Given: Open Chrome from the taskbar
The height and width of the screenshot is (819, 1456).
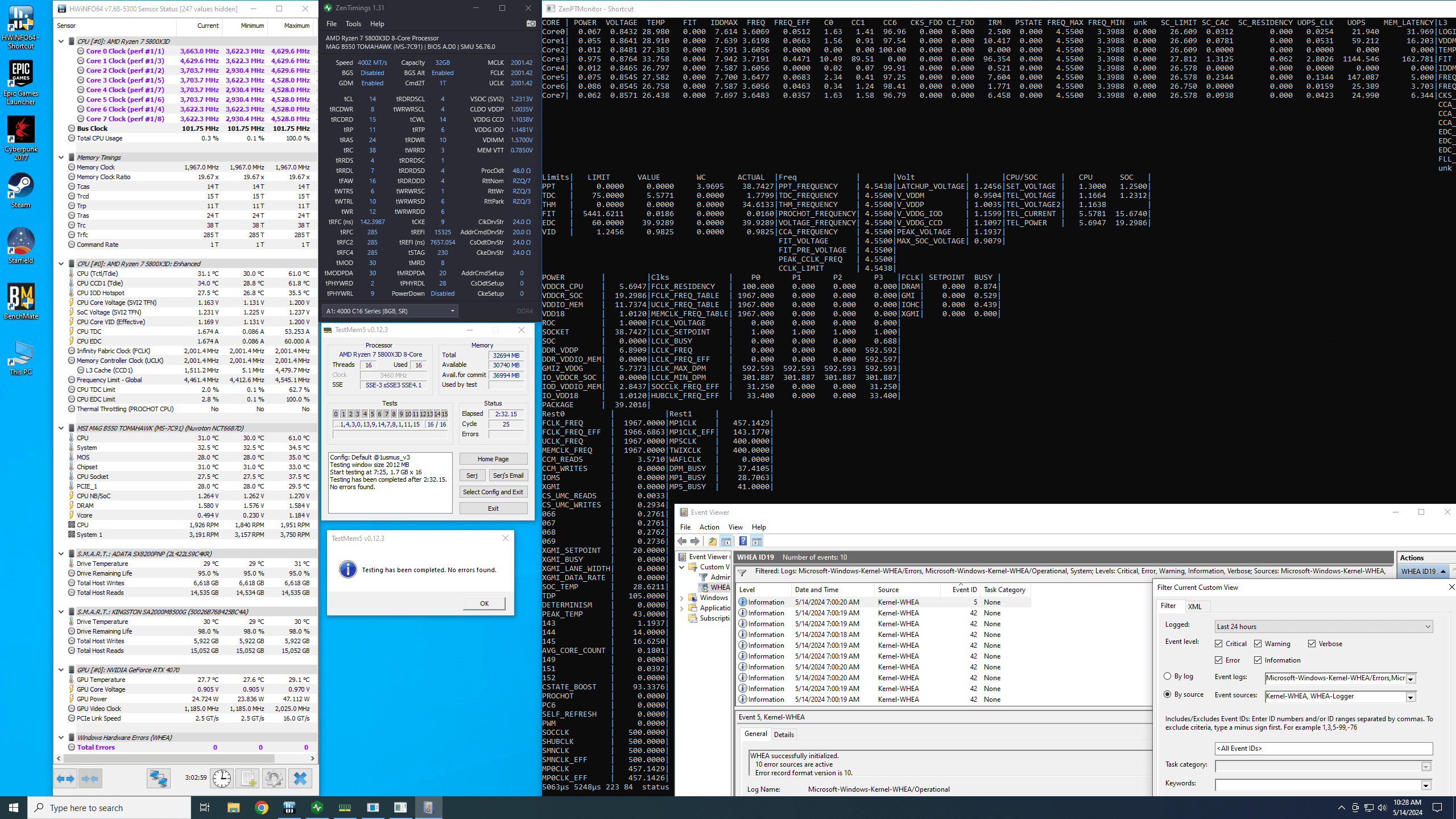Looking at the screenshot, I should 261,807.
